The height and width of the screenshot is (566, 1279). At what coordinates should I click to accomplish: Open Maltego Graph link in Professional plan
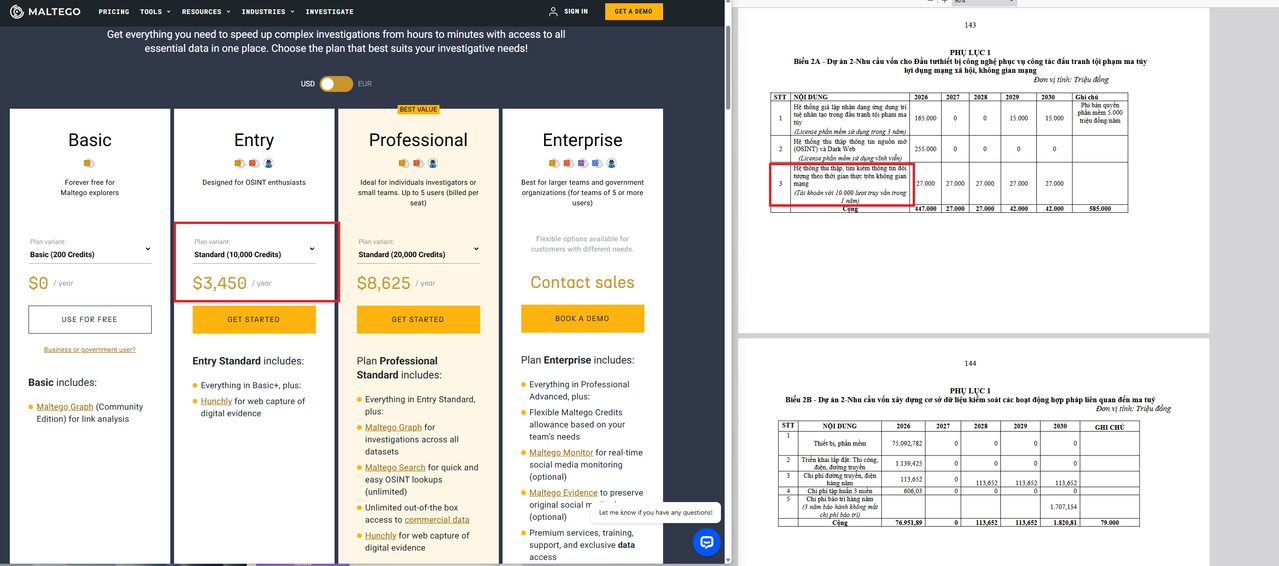(394, 427)
